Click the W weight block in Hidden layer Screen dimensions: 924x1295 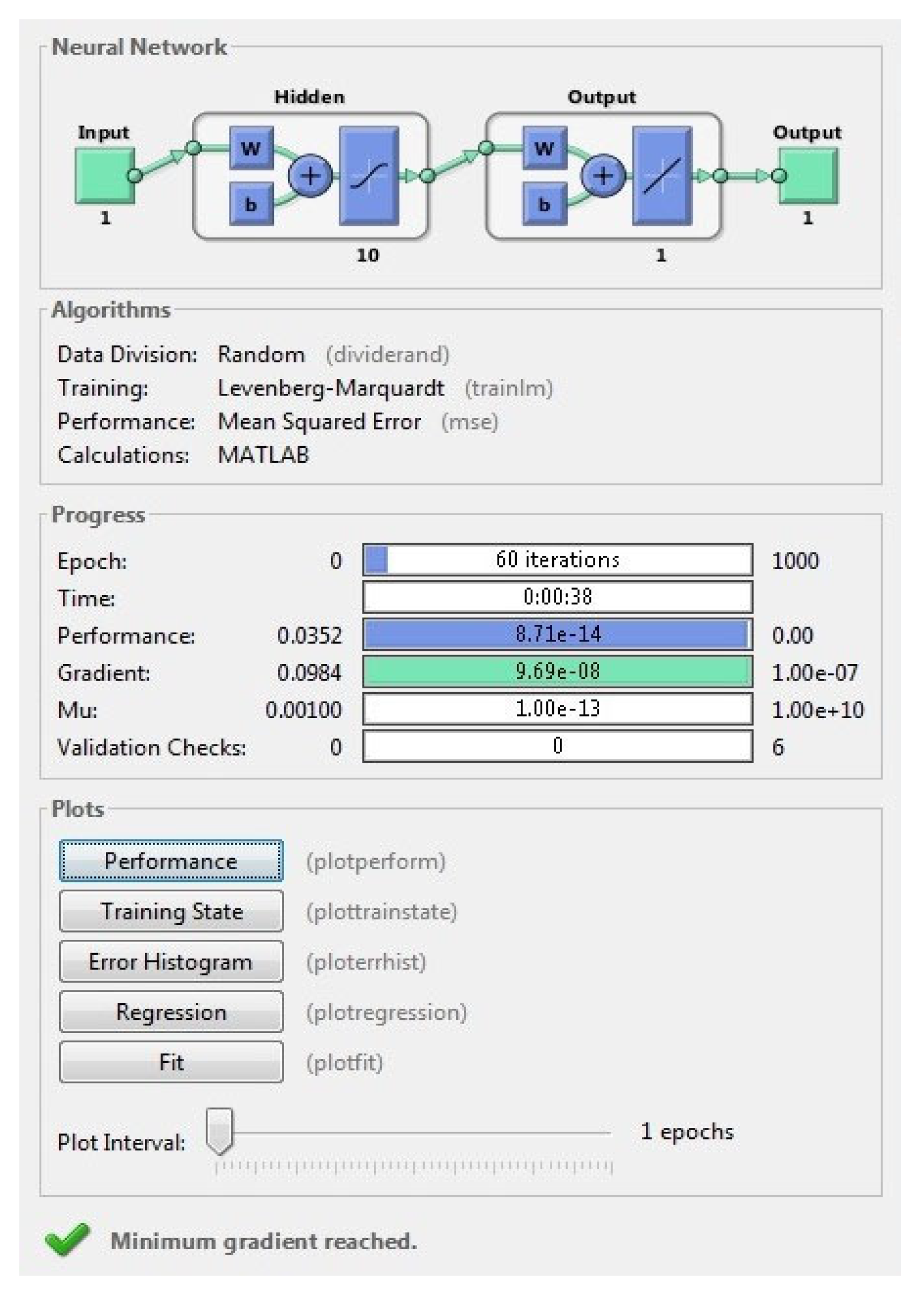pyautogui.click(x=252, y=148)
